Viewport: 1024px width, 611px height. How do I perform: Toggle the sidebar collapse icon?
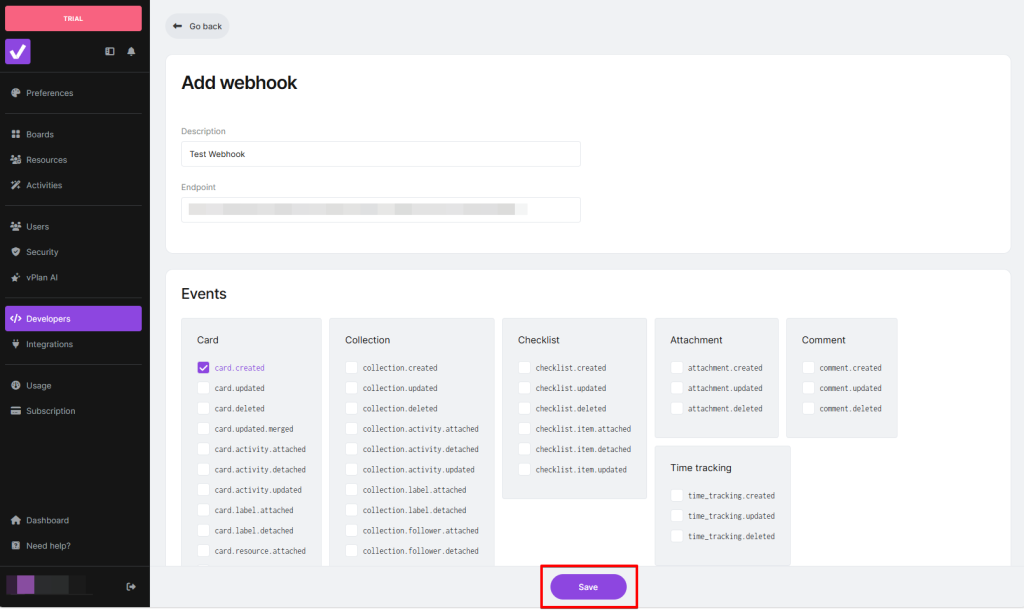[x=110, y=51]
